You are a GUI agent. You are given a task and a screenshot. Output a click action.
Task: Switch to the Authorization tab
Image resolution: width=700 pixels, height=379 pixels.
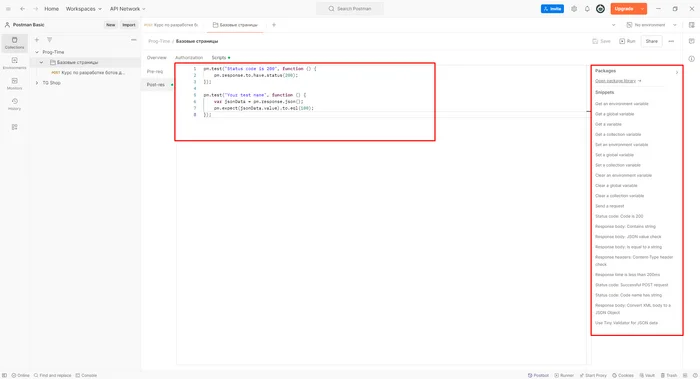(x=189, y=58)
